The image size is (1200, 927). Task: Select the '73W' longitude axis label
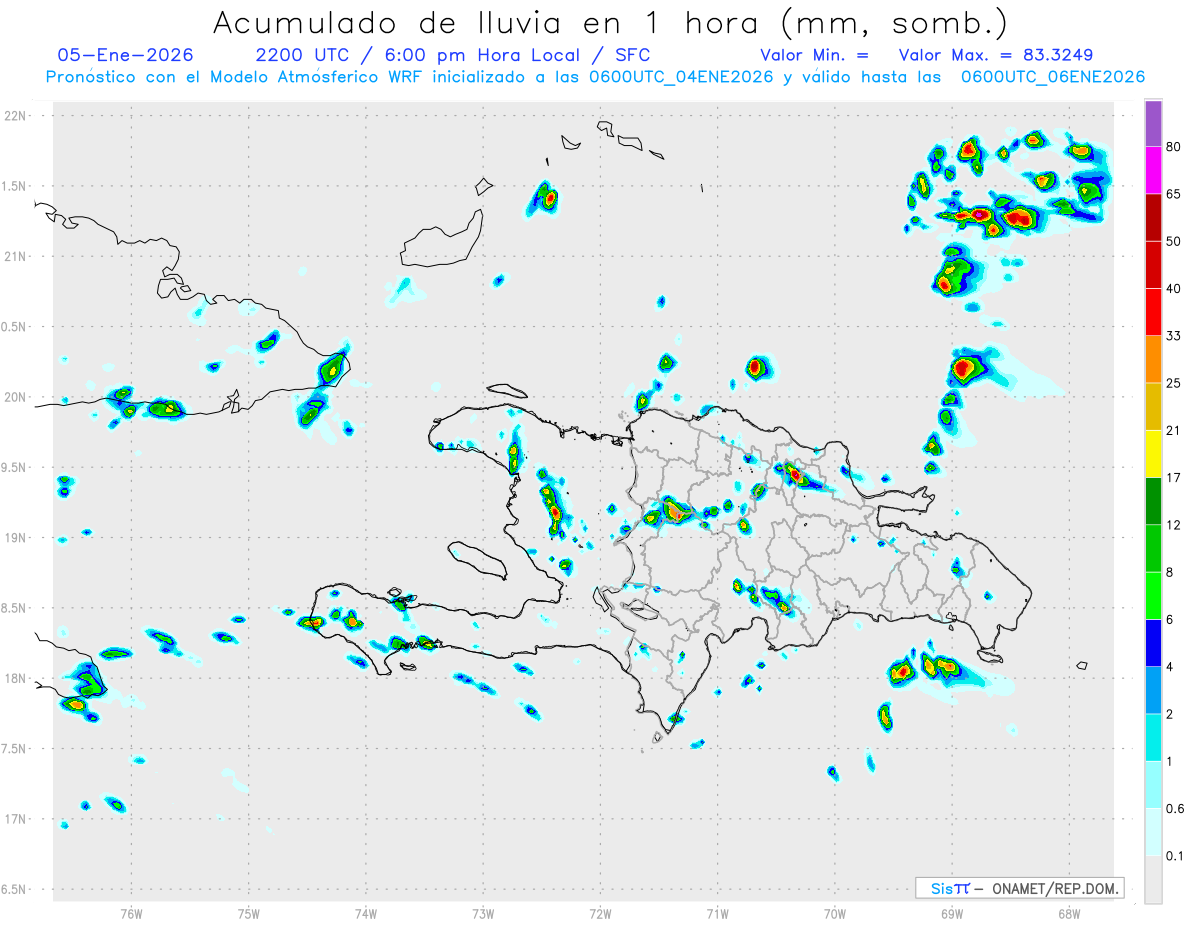pyautogui.click(x=483, y=914)
